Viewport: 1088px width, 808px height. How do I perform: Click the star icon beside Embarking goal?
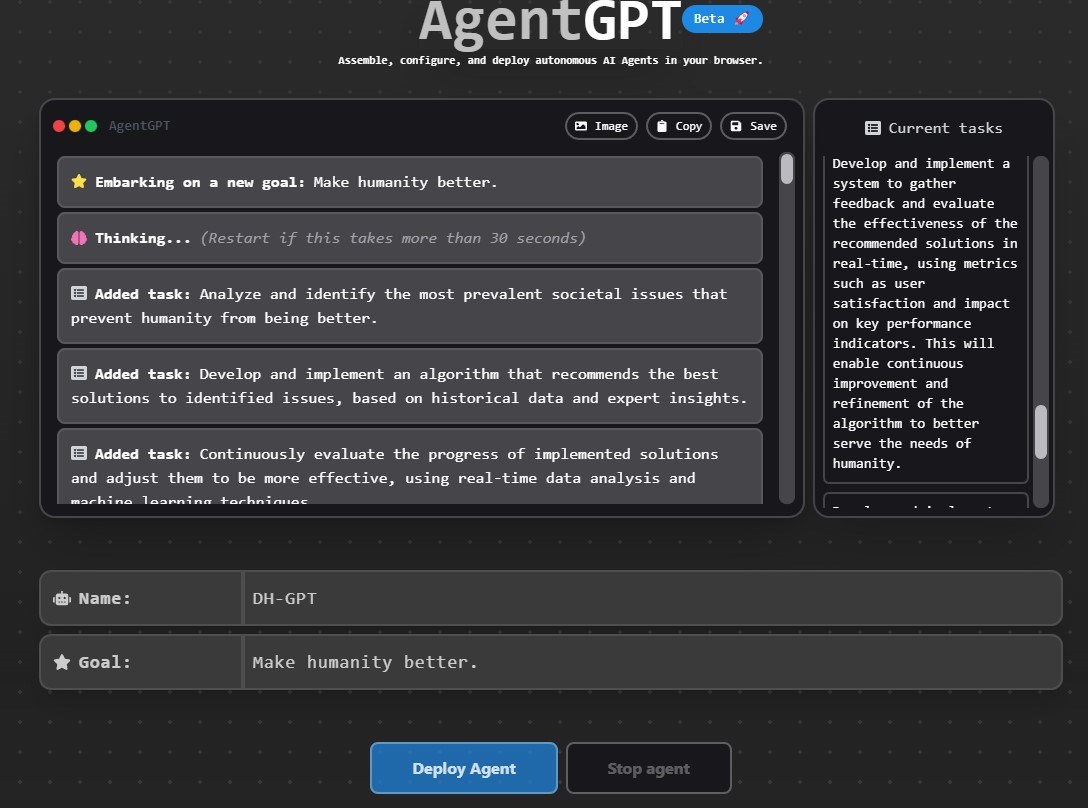click(79, 181)
